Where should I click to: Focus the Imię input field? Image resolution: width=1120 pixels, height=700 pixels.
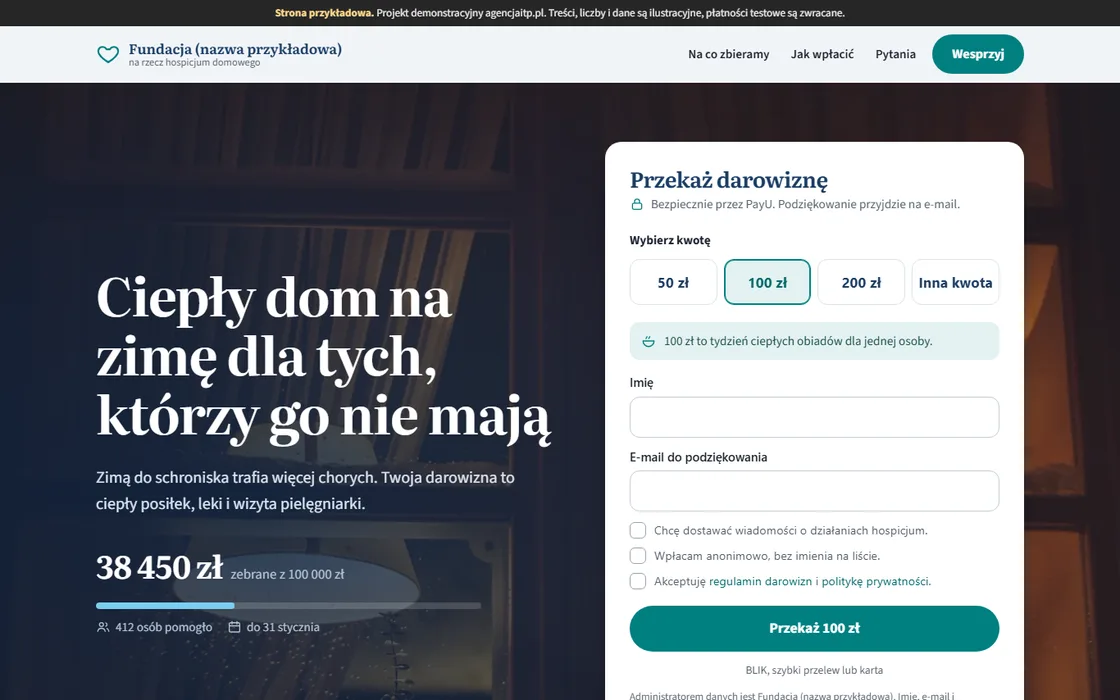814,417
